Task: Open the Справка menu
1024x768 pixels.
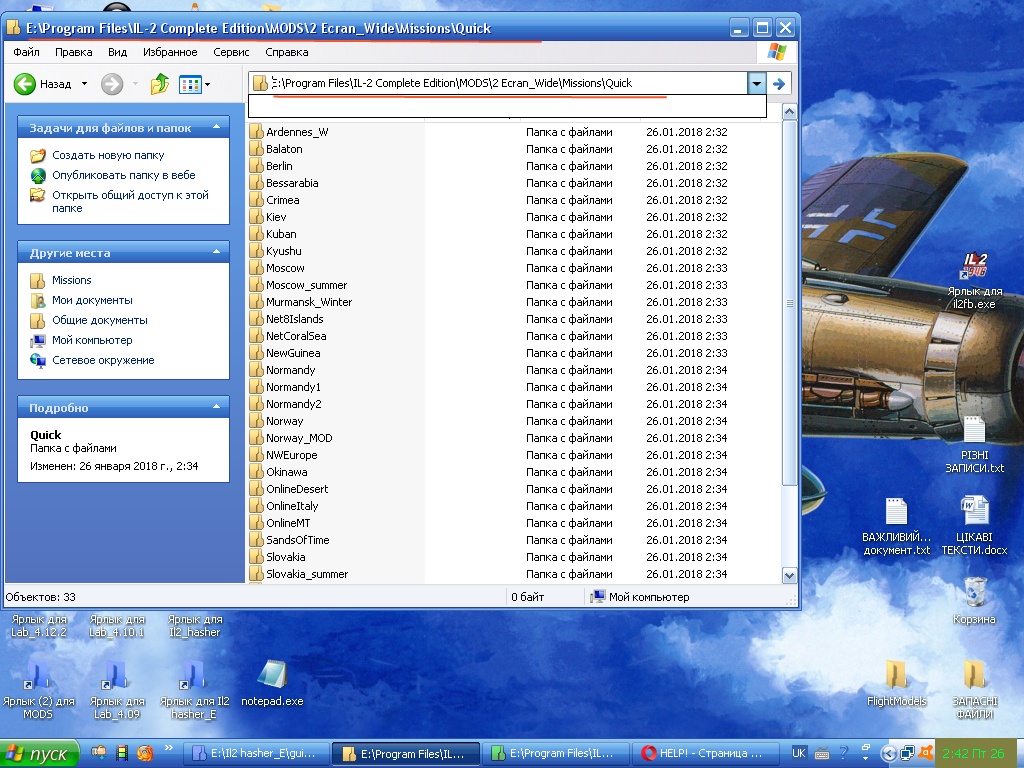Action: [287, 52]
